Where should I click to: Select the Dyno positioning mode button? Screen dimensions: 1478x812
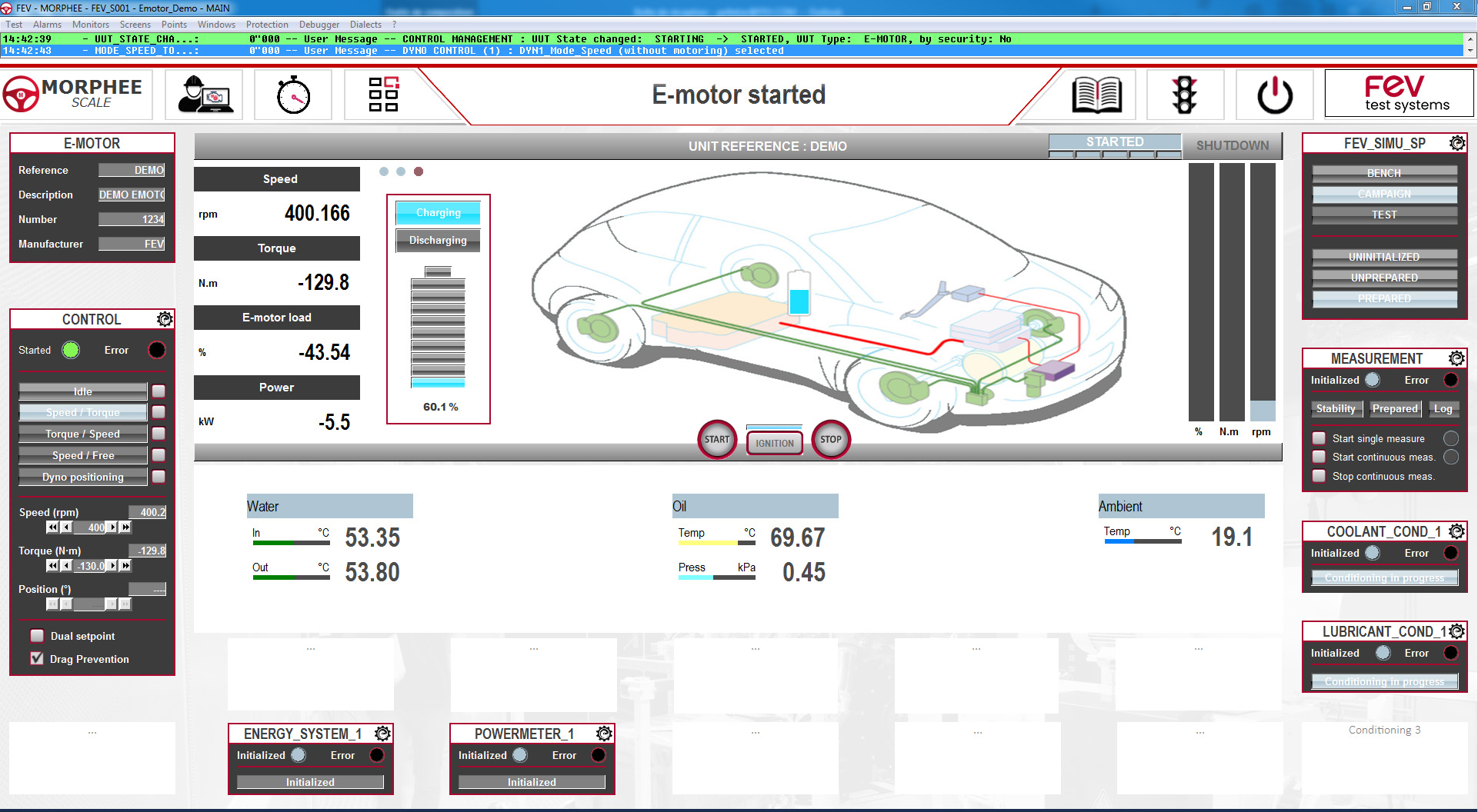pyautogui.click(x=83, y=477)
